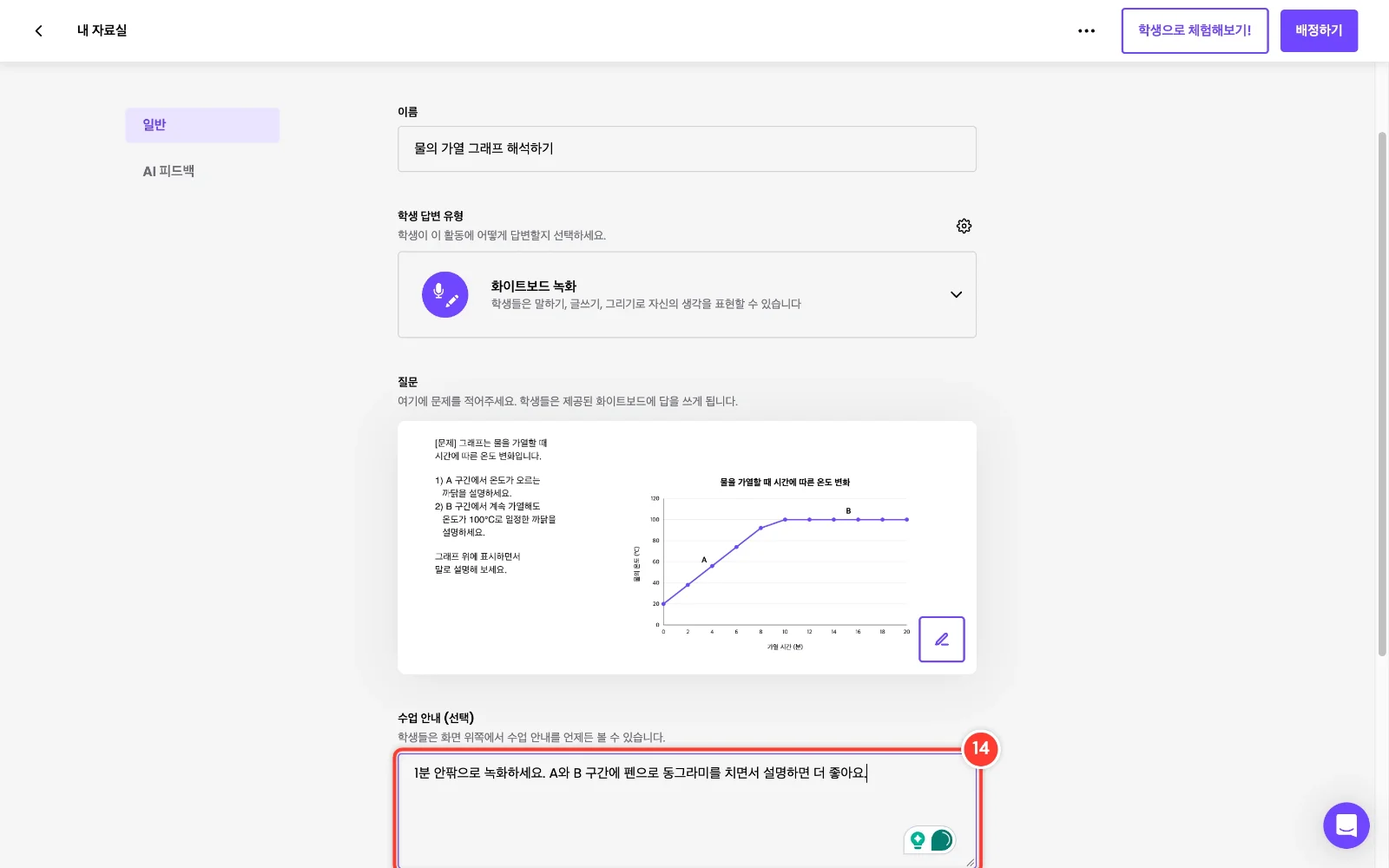
Task: Select the 일반 settings tab
Action: click(x=202, y=125)
